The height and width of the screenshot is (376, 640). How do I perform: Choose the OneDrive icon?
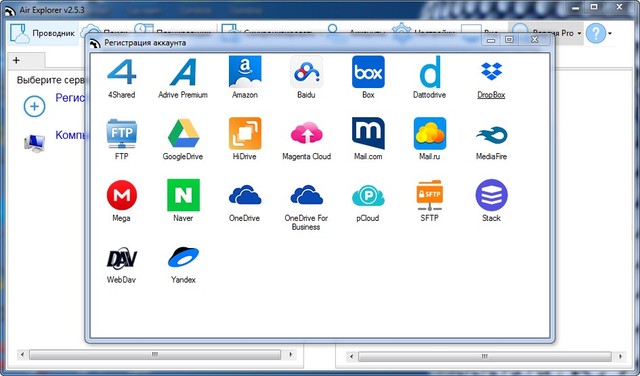click(245, 195)
